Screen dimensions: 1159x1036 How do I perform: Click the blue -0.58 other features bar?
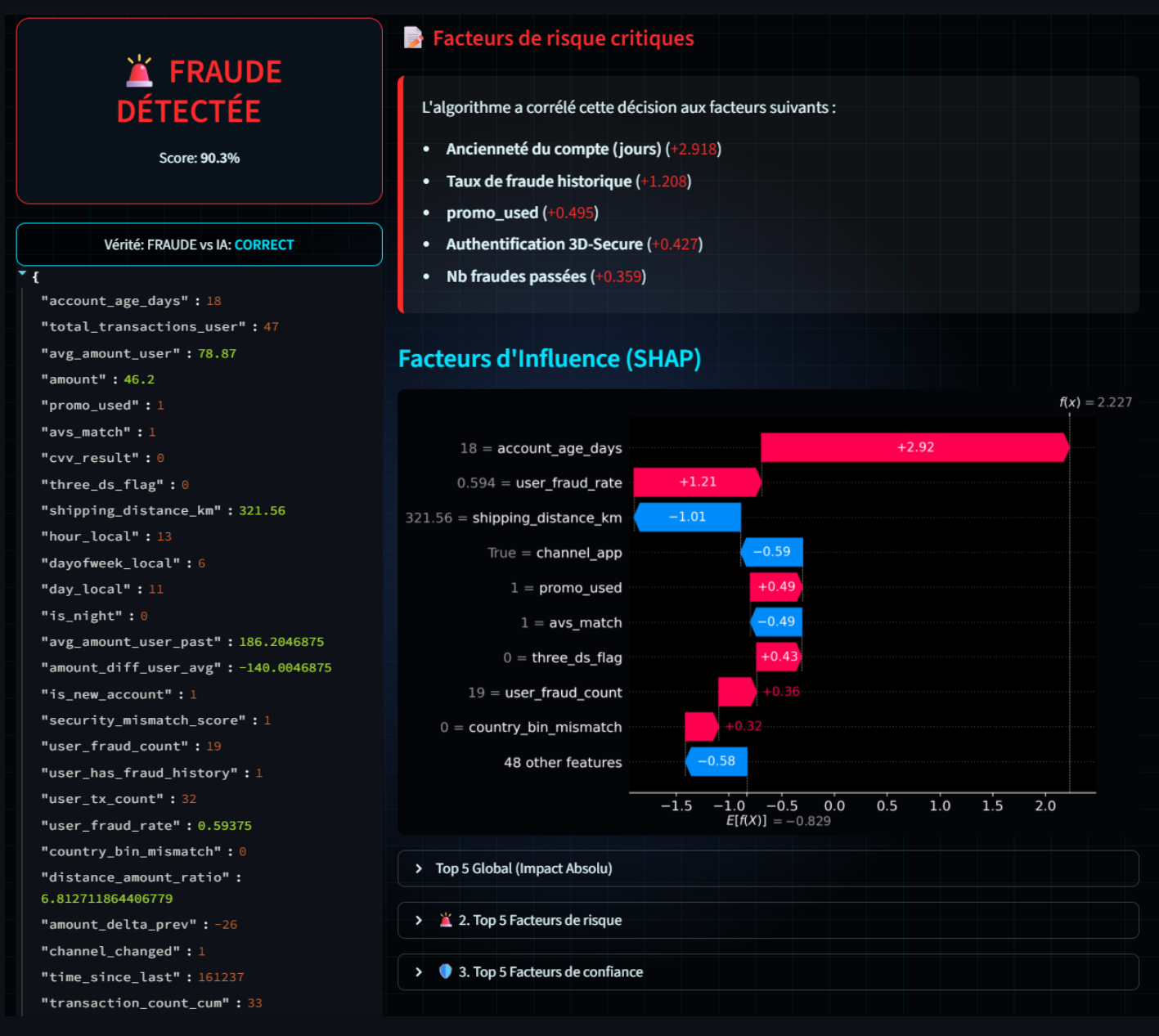(x=717, y=761)
